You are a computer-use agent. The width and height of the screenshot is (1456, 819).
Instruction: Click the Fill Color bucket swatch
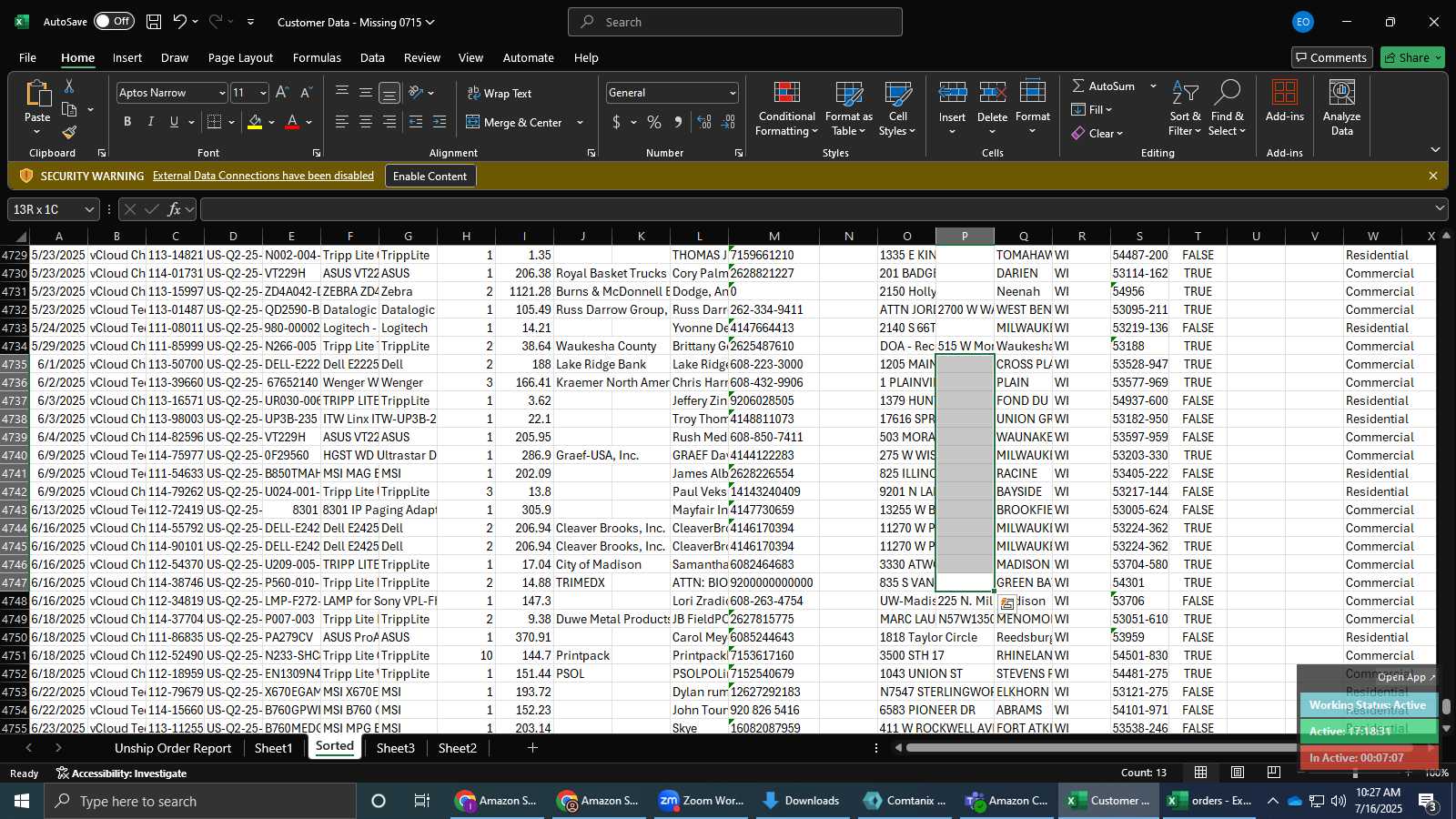pos(254,122)
